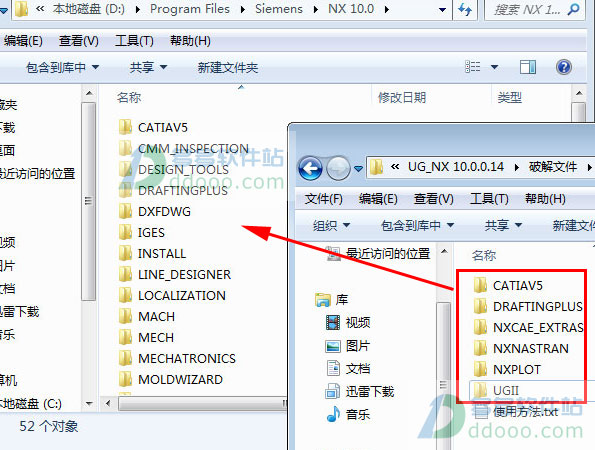Viewport: 595px width, 450px height.
Task: Click 破解文件 breadcrumb in address bar
Action: pyautogui.click(x=552, y=167)
